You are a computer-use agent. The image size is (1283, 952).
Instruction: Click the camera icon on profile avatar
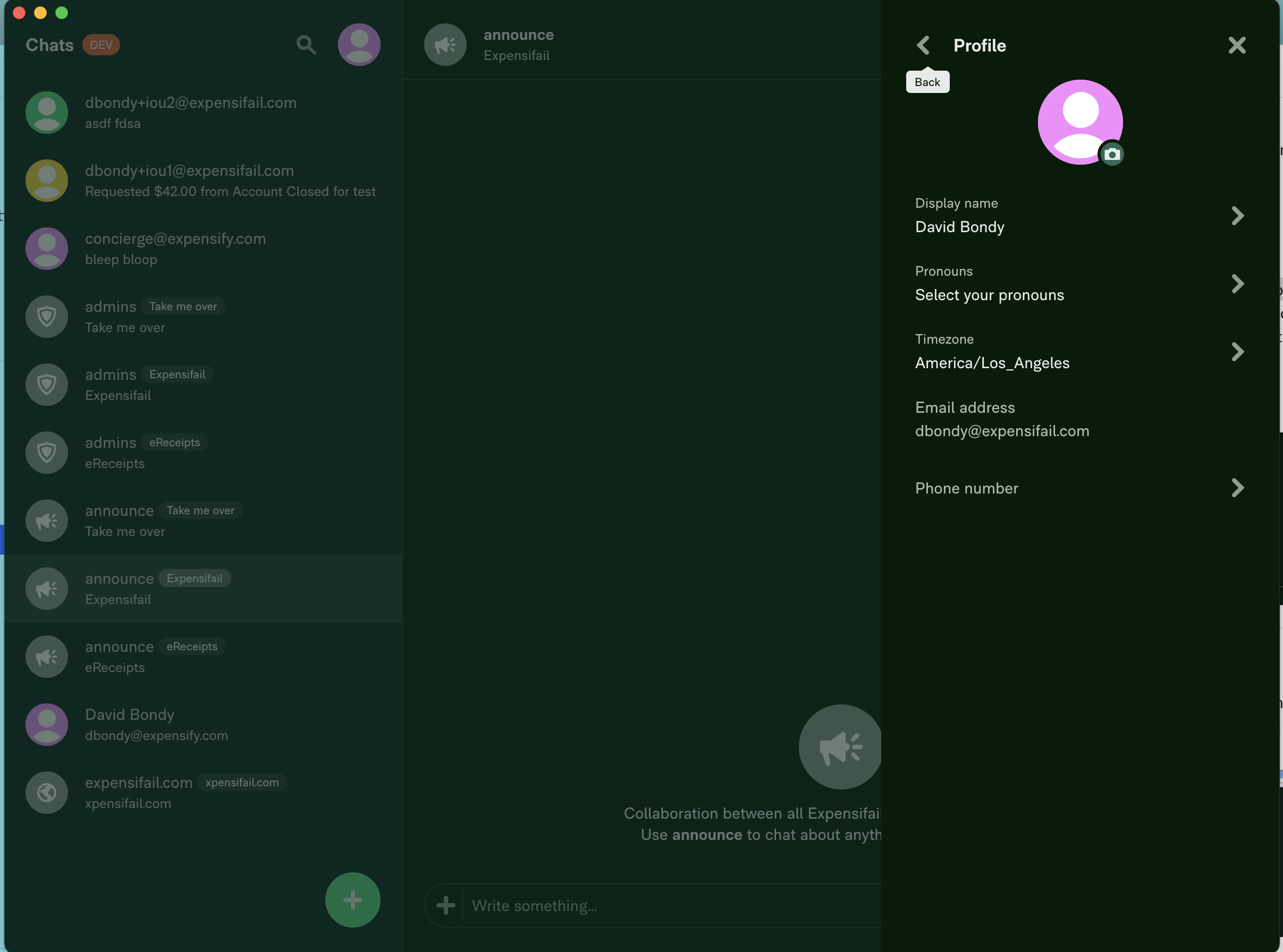click(x=1112, y=155)
